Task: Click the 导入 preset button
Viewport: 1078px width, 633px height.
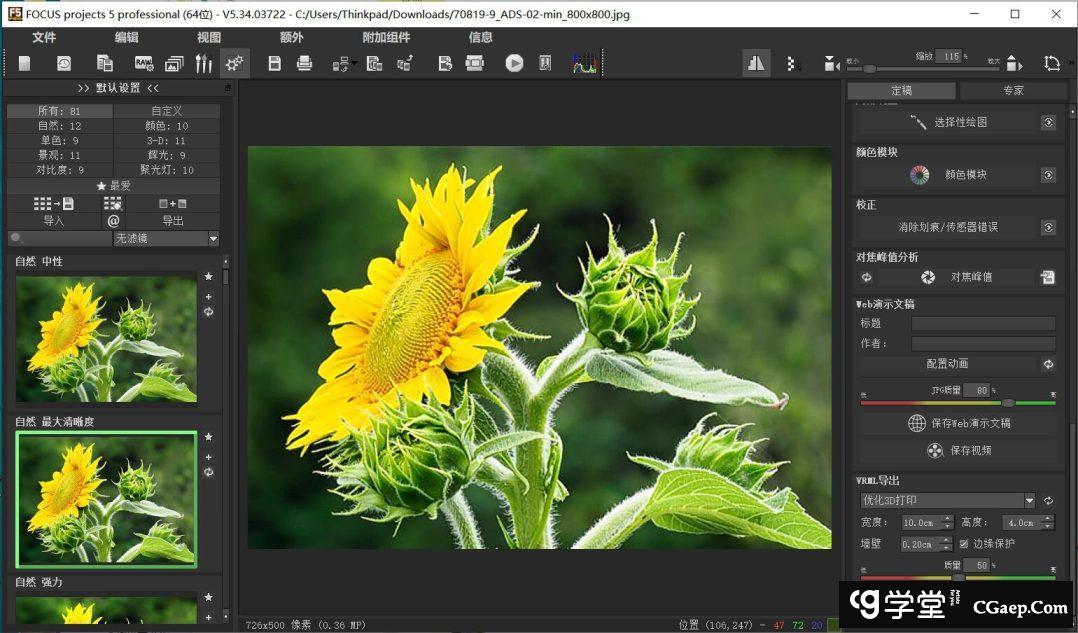Action: coord(53,221)
